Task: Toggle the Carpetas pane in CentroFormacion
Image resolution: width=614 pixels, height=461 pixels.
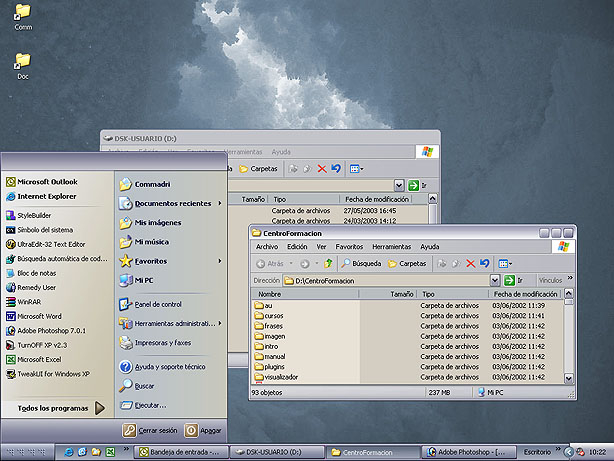Action: [x=406, y=263]
